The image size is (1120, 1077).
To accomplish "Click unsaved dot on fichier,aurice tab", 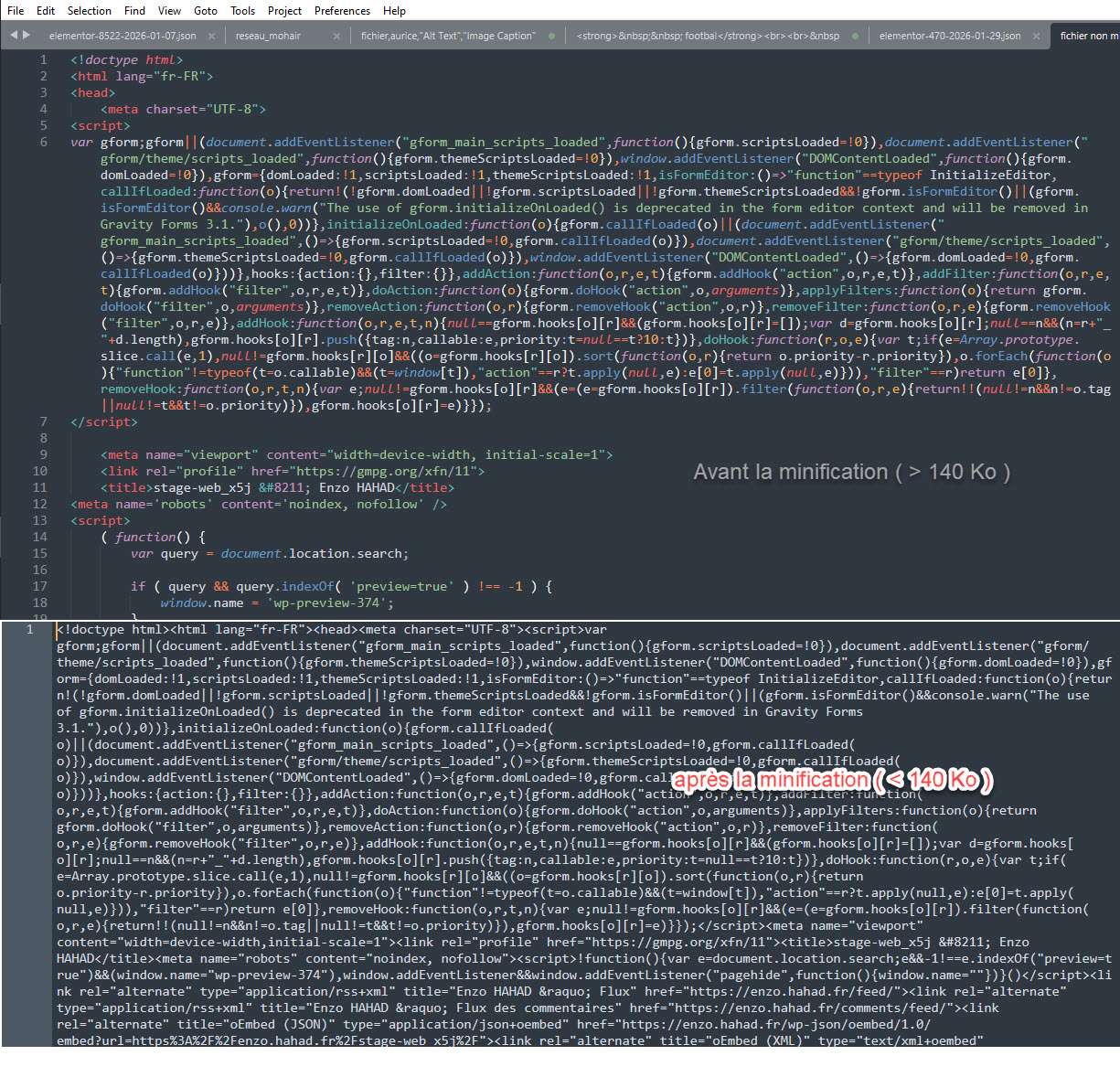I will (x=551, y=36).
